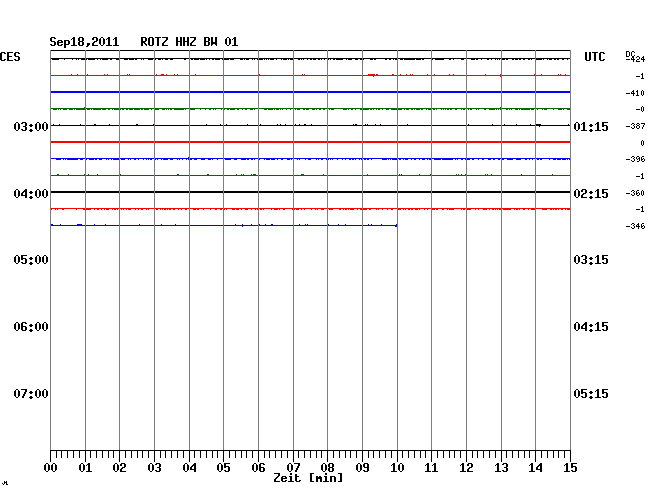The image size is (650, 494).
Task: Click the end of the last blue trace
Action: click(x=396, y=225)
